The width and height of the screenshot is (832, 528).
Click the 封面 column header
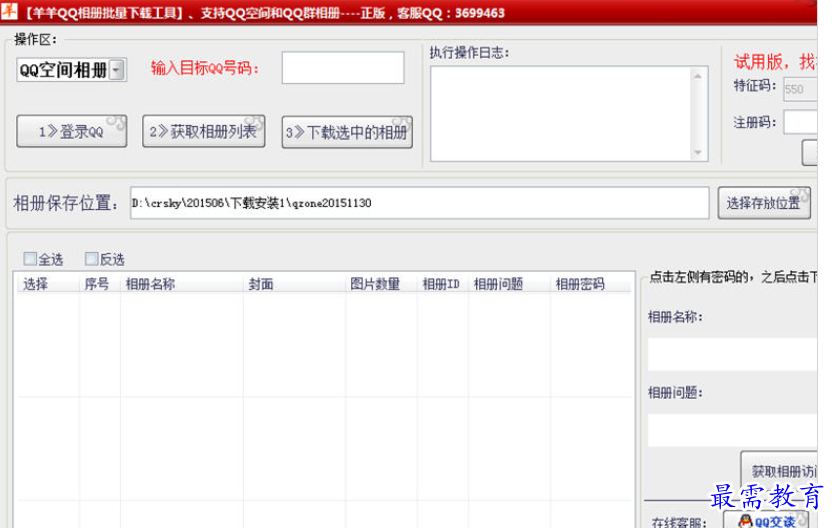coord(294,284)
